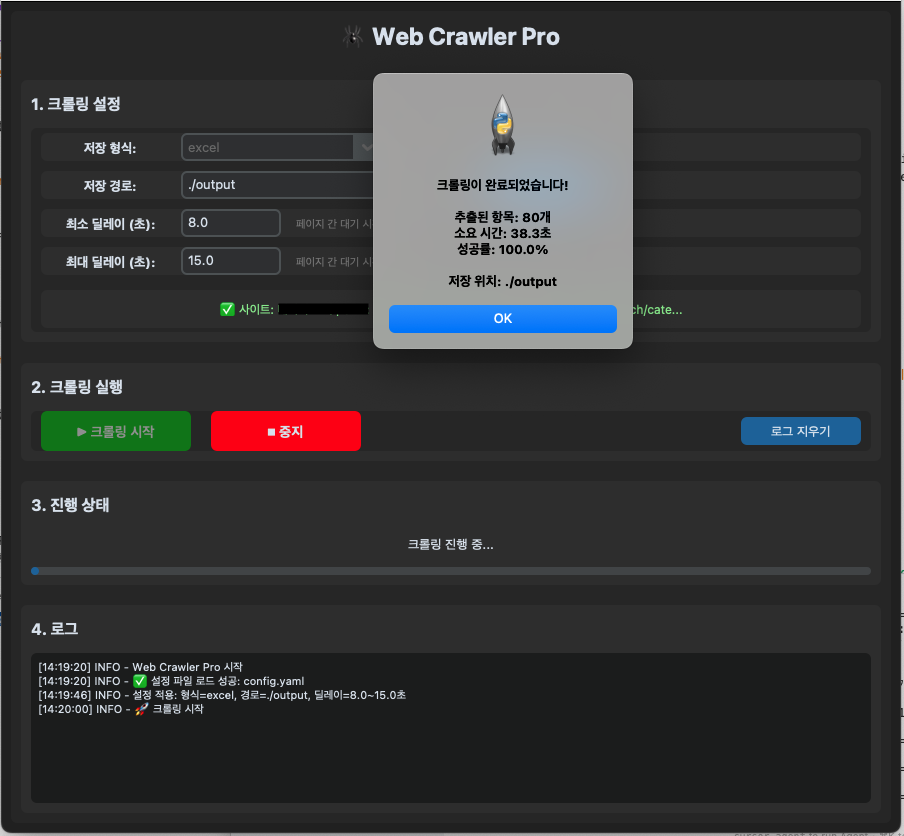Viewport: 904px width, 836px height.
Task: Click the green checkmark before 사이트 label
Action: [x=227, y=310]
